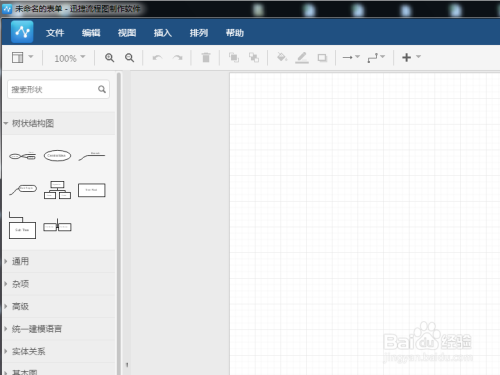Click the redo arrow icon
The image size is (500, 375).
tap(177, 58)
